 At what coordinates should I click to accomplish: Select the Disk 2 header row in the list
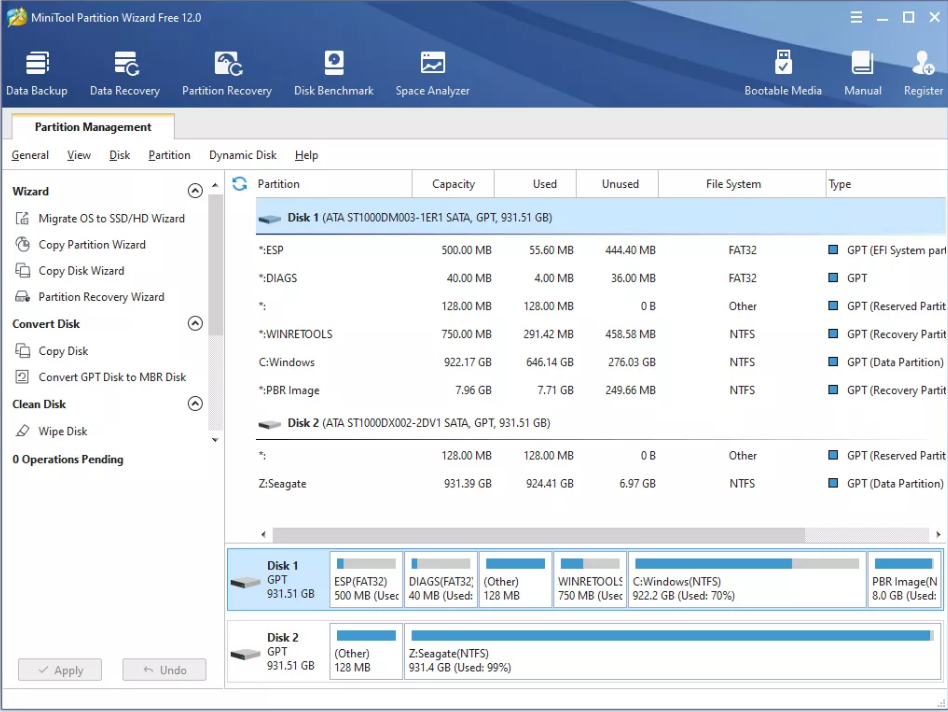[x=601, y=423]
